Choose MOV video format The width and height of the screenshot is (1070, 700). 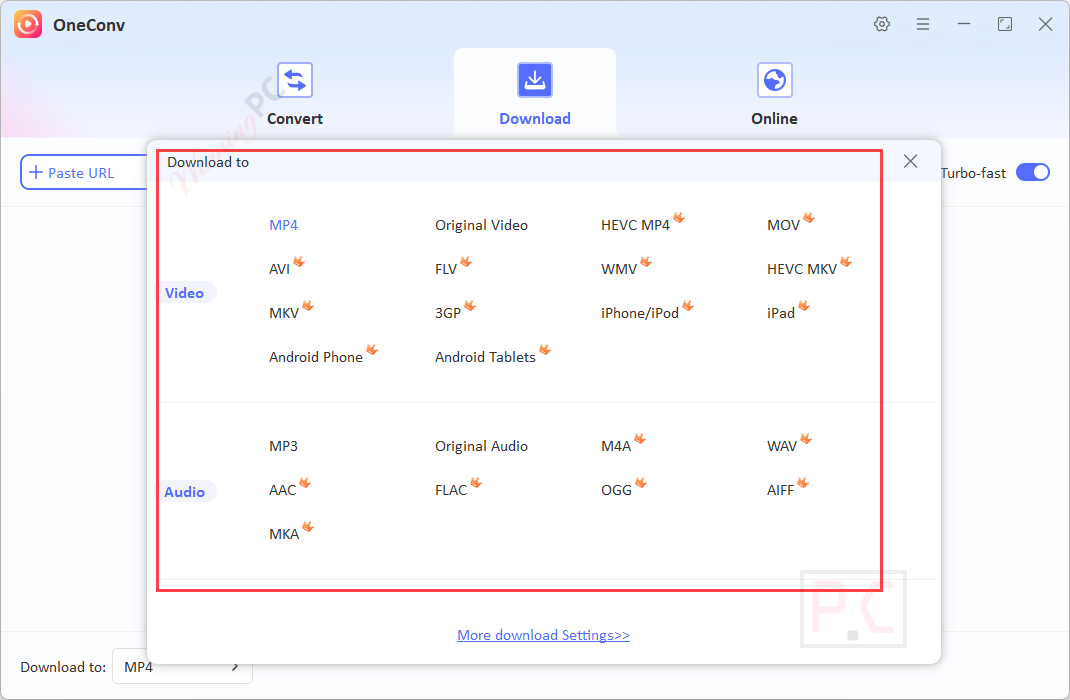coord(783,225)
